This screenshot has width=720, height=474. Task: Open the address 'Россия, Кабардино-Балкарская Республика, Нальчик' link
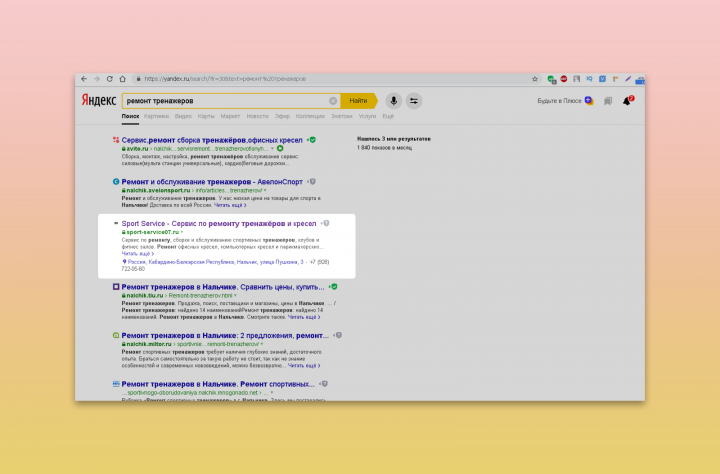click(215, 262)
